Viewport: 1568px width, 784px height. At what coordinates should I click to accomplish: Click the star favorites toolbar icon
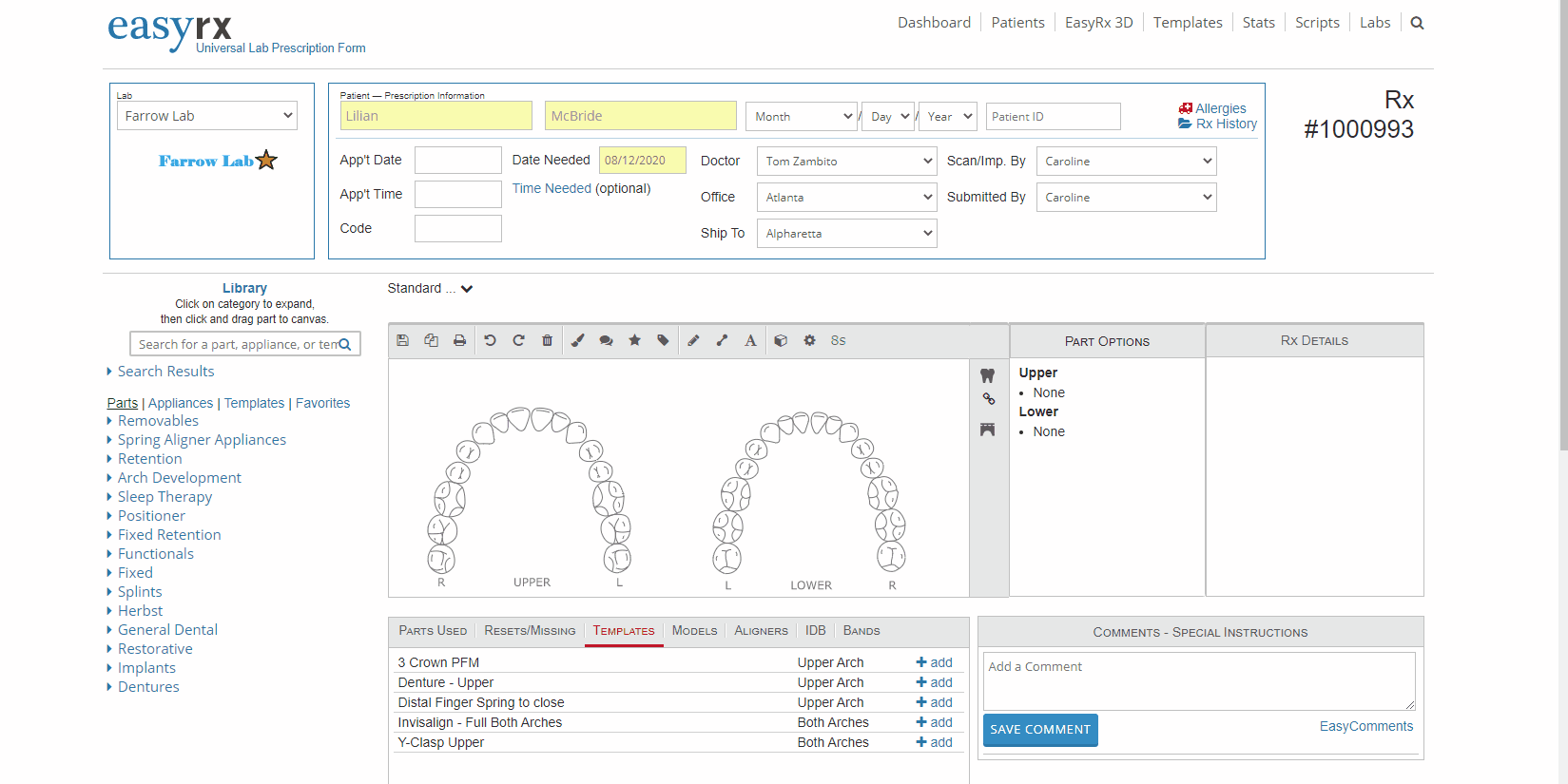[x=634, y=340]
